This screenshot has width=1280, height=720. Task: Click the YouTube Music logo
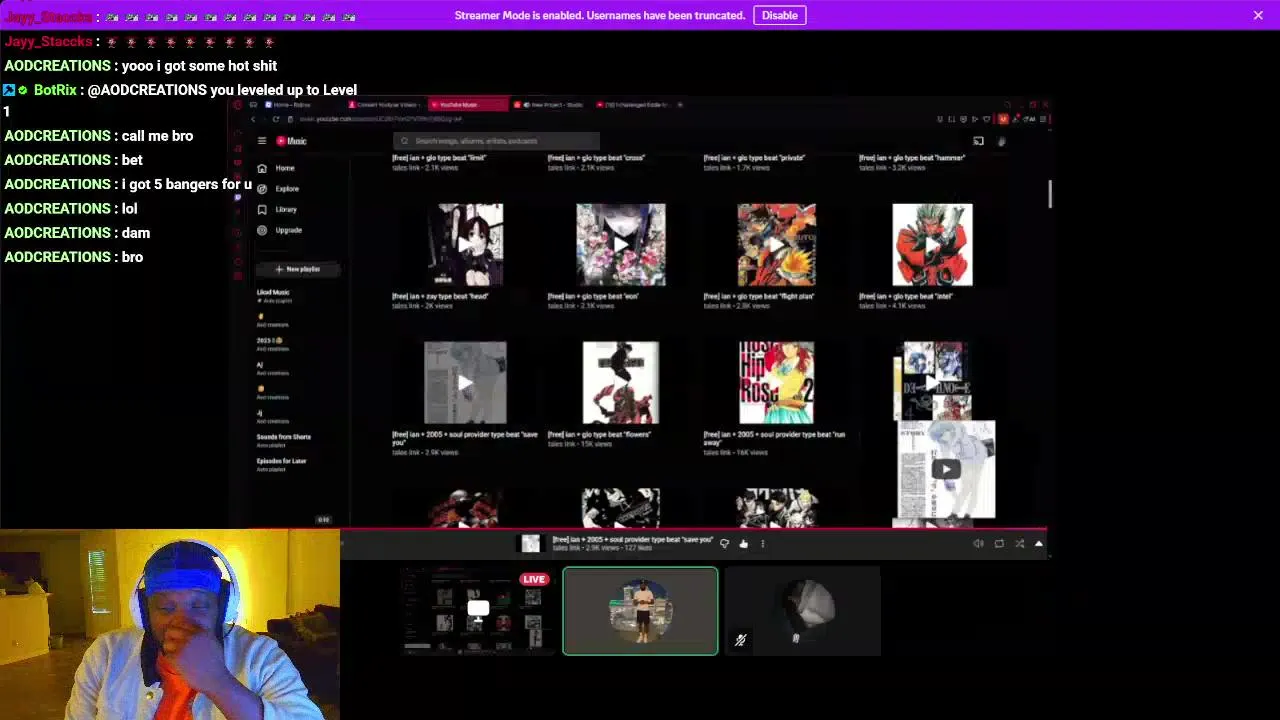click(292, 141)
